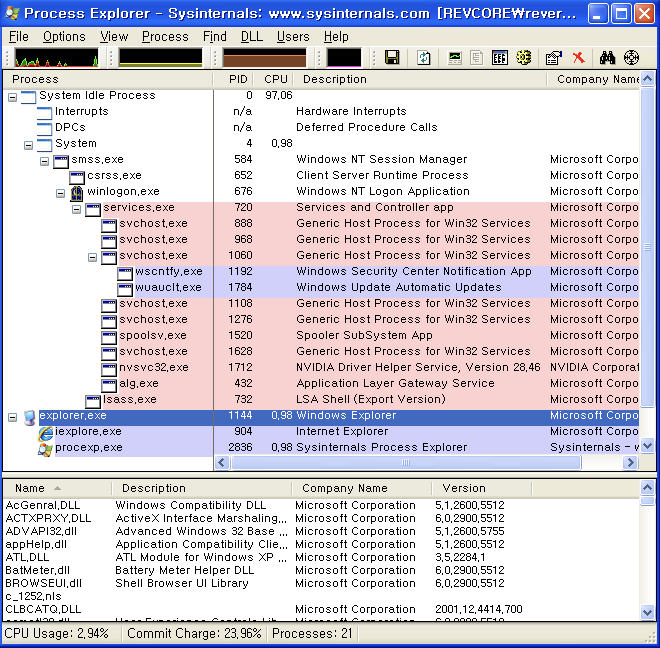660x648 pixels.
Task: Click the wscntfy.exe process icon
Action: [125, 273]
